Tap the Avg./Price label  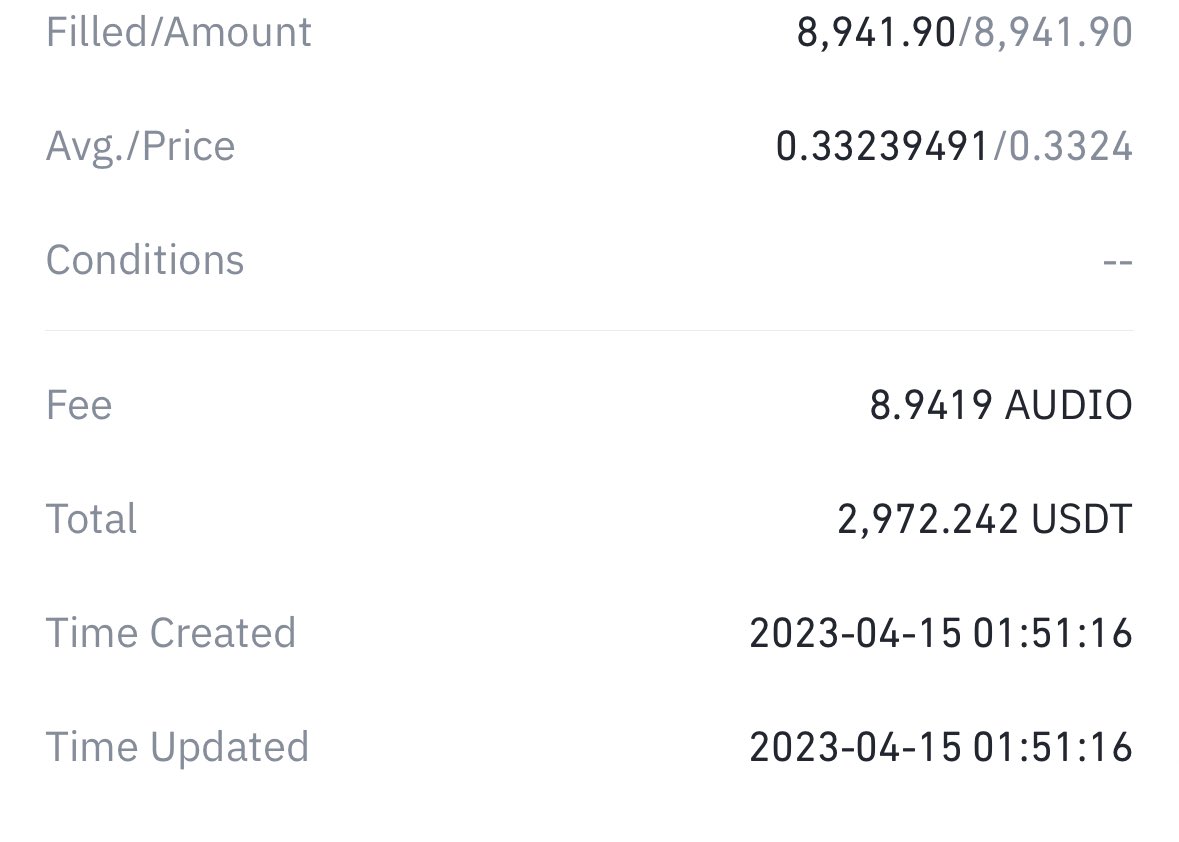pos(141,146)
